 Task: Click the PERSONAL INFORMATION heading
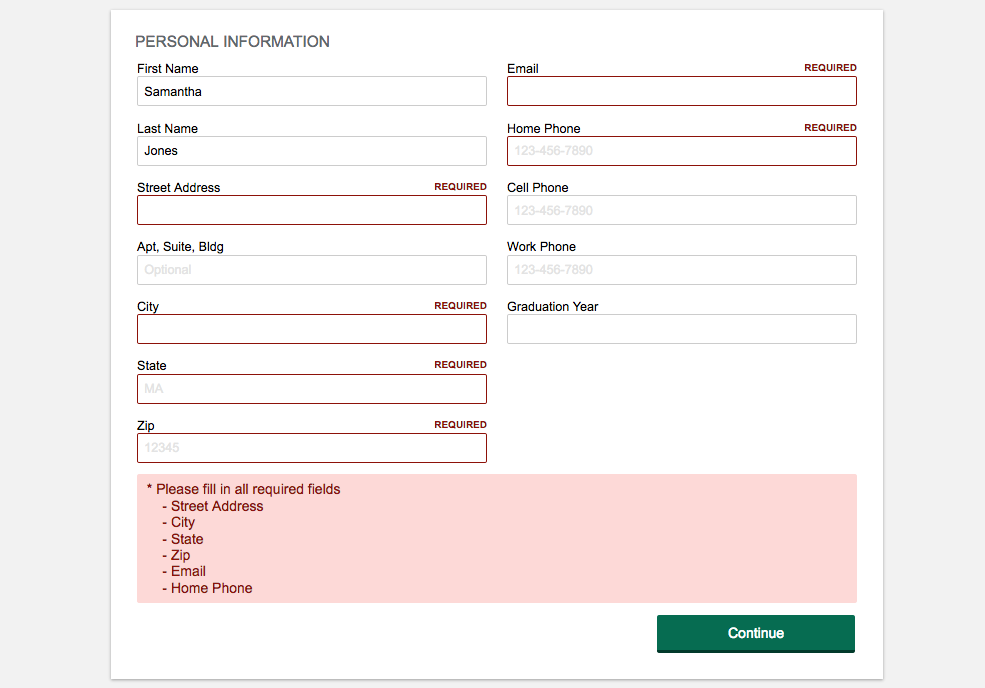[232, 41]
